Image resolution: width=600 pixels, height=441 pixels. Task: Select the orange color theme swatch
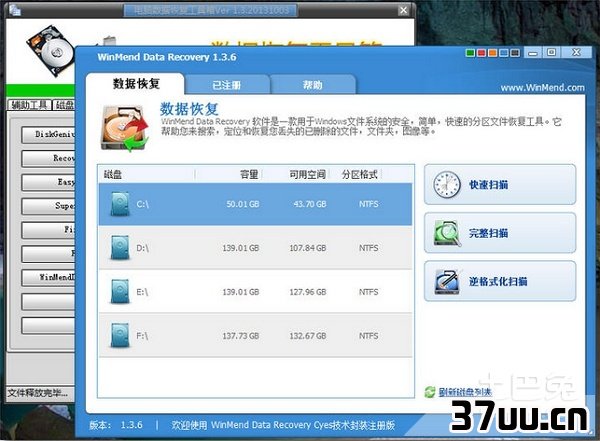(493, 53)
